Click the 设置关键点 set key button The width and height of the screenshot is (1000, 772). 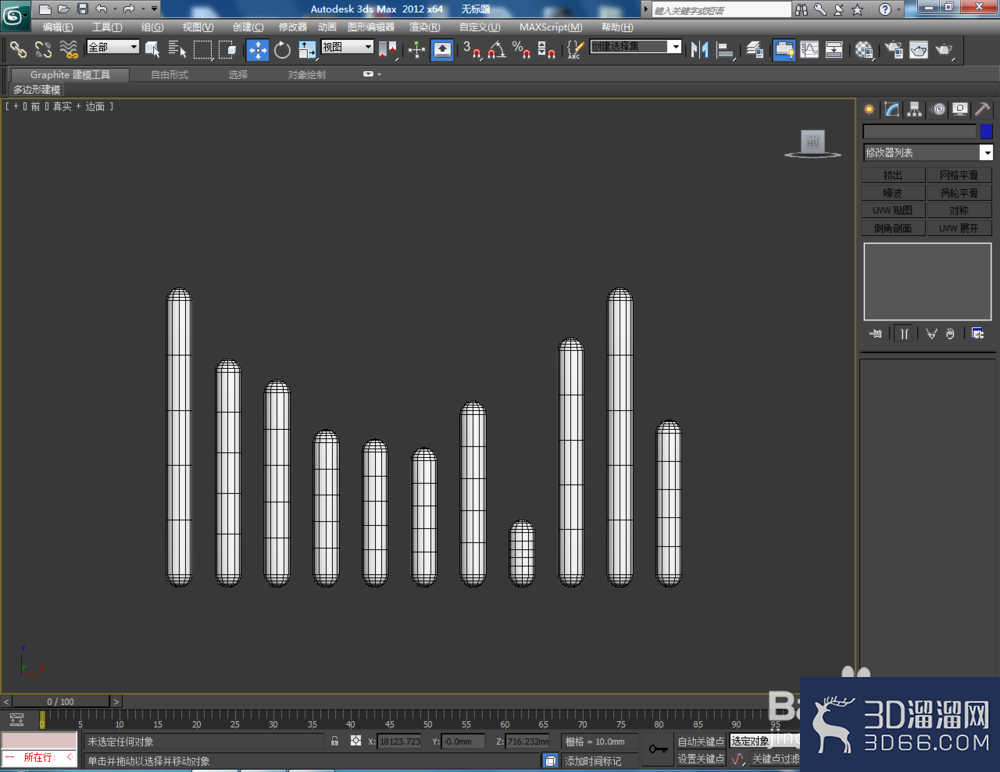pyautogui.click(x=701, y=759)
